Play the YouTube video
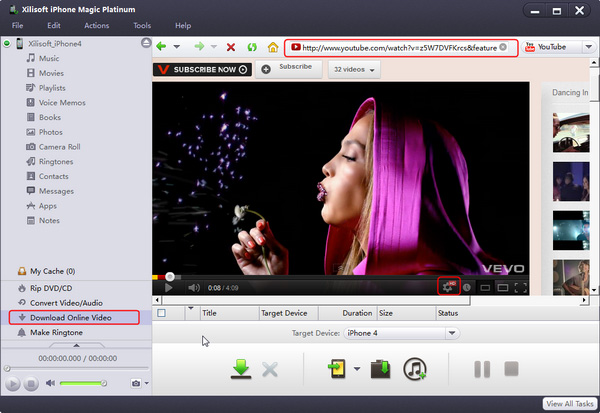The image size is (600, 413). tap(168, 287)
